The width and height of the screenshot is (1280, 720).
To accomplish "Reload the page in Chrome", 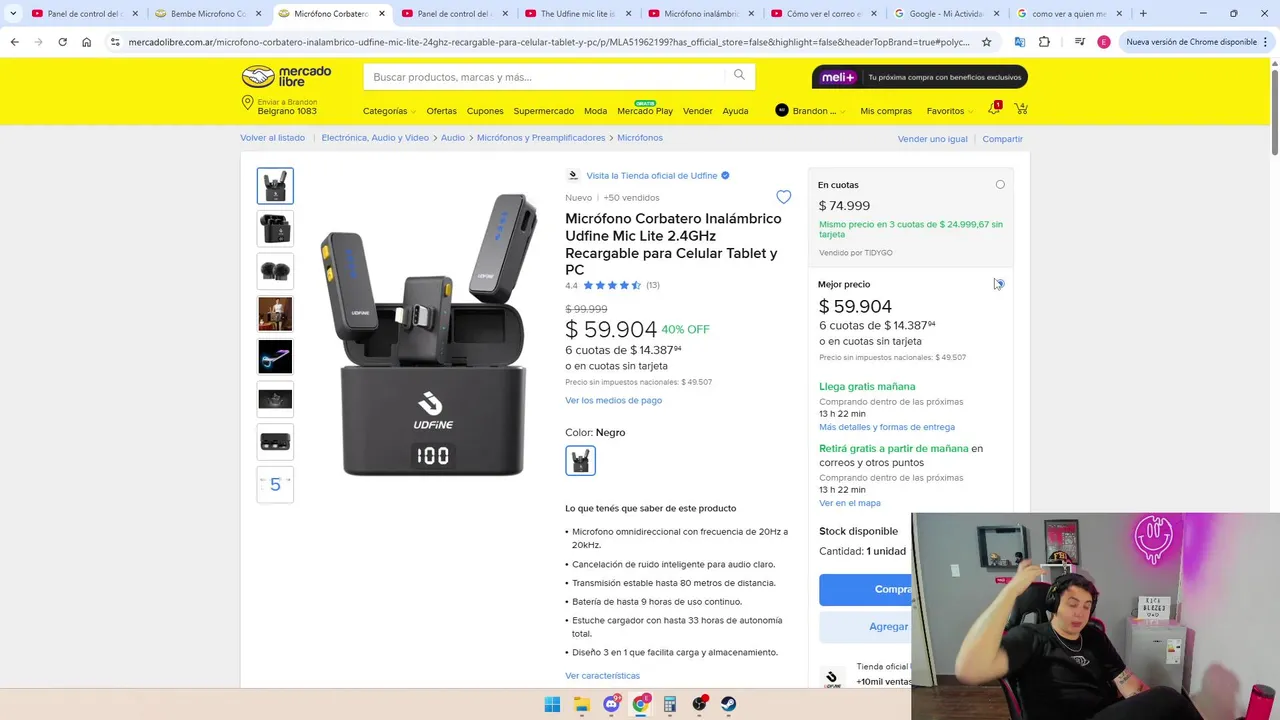I will point(62,42).
